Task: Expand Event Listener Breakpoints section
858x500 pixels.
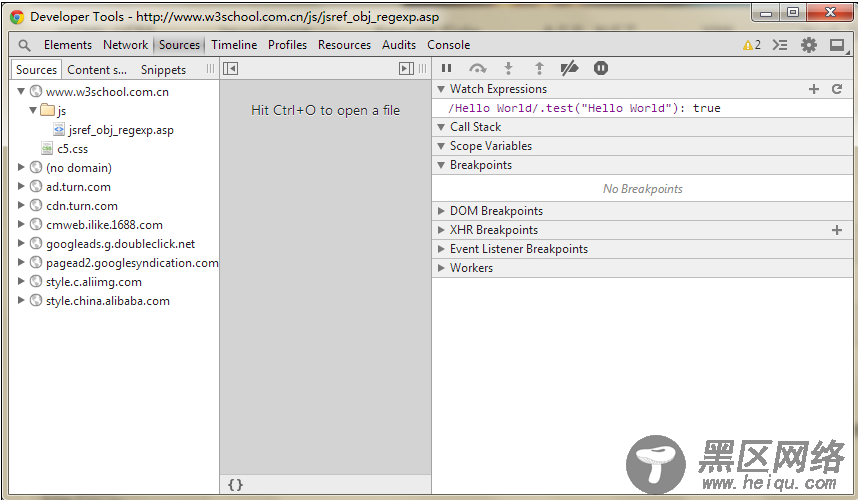Action: coord(441,249)
